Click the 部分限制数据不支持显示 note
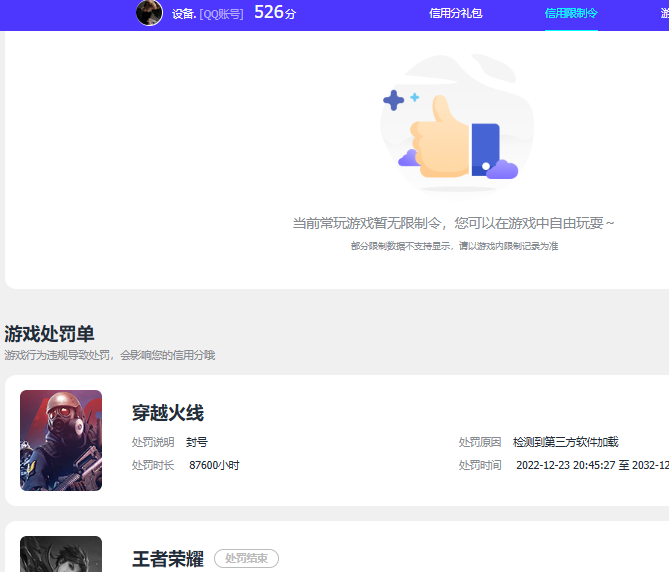 (454, 246)
